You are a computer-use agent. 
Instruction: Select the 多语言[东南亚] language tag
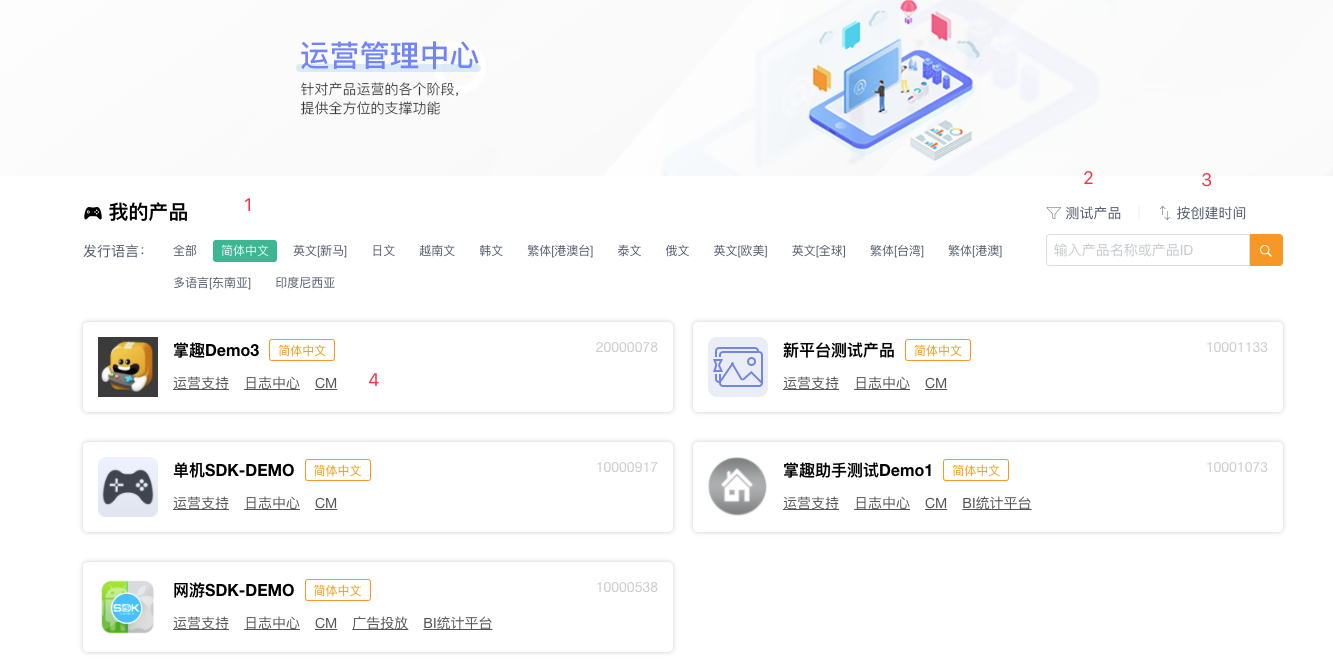point(212,283)
